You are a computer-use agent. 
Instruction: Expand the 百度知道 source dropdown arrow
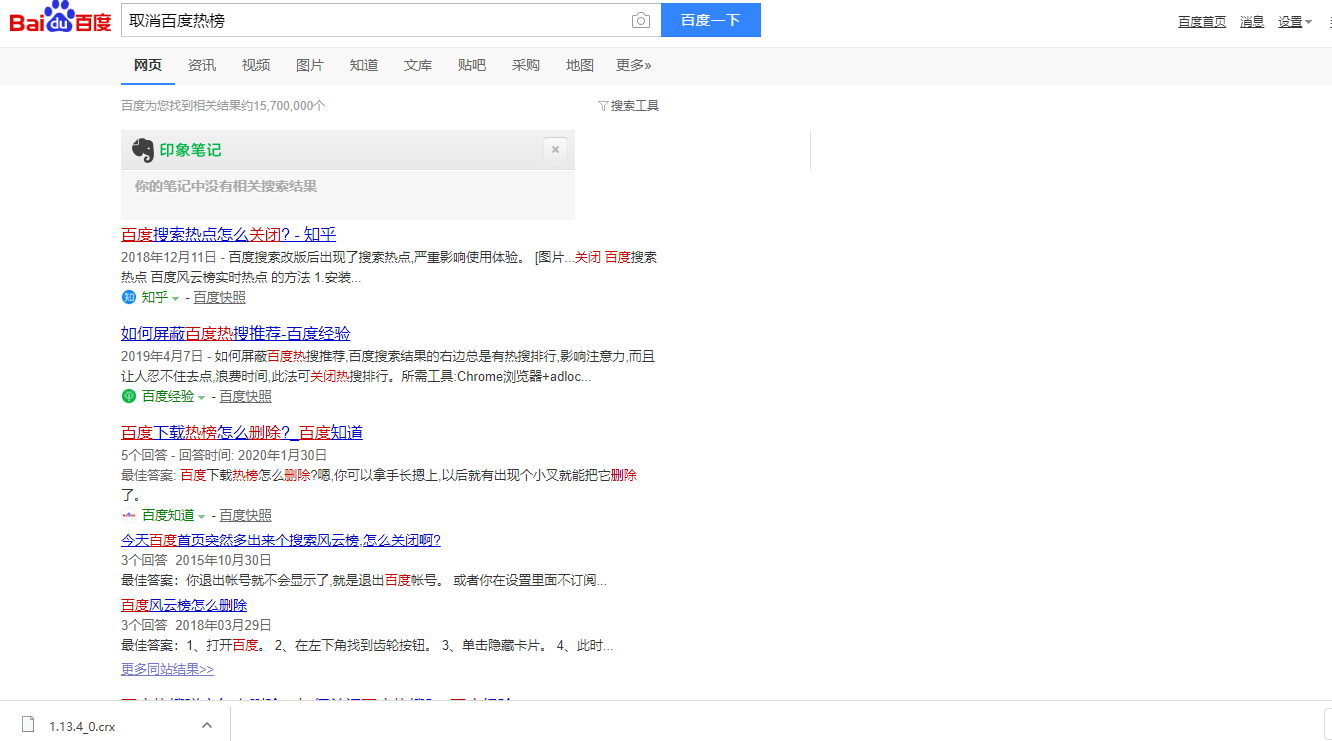pyautogui.click(x=201, y=516)
